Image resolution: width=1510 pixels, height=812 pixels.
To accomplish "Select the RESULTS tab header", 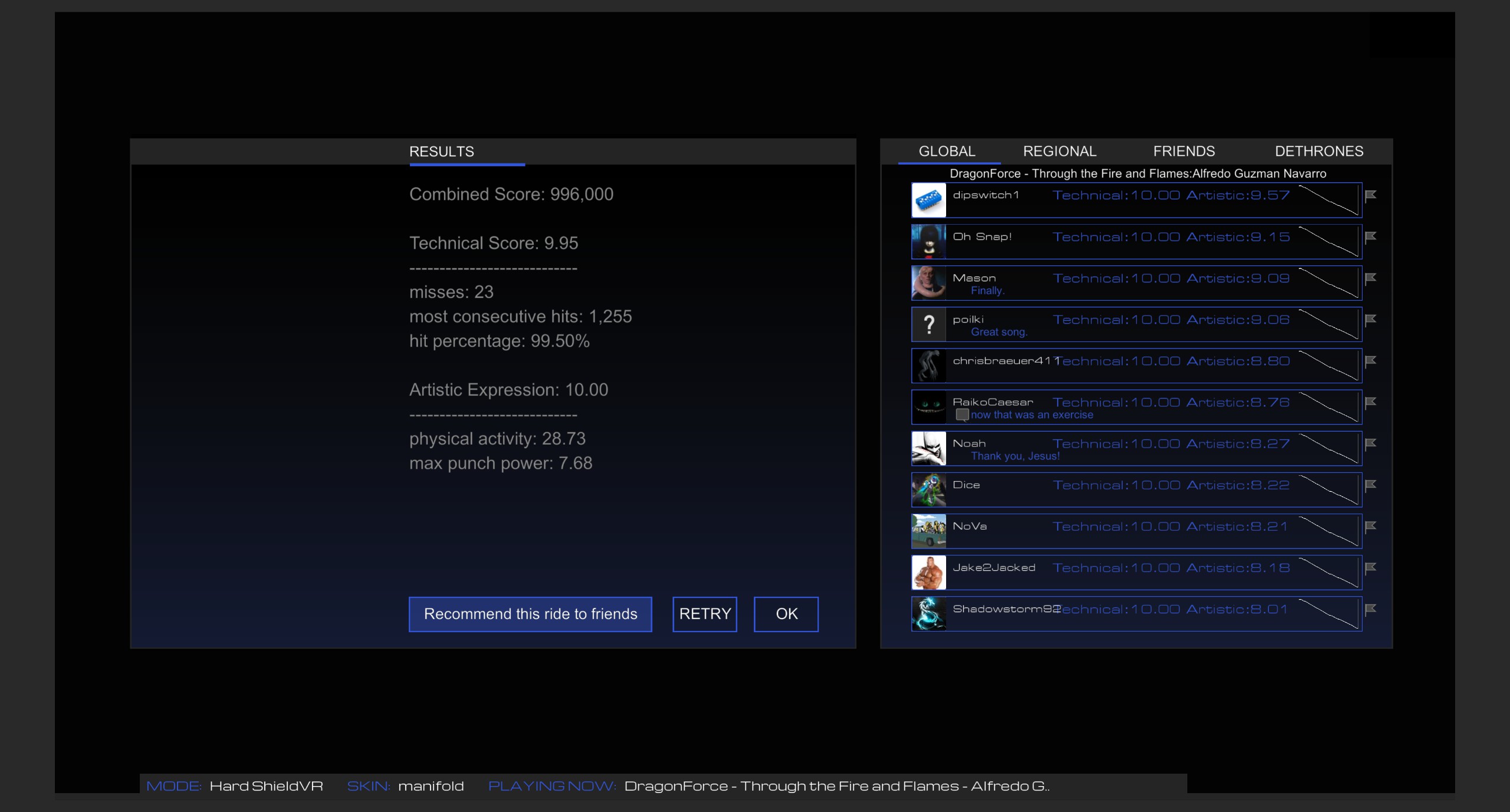I will [442, 152].
